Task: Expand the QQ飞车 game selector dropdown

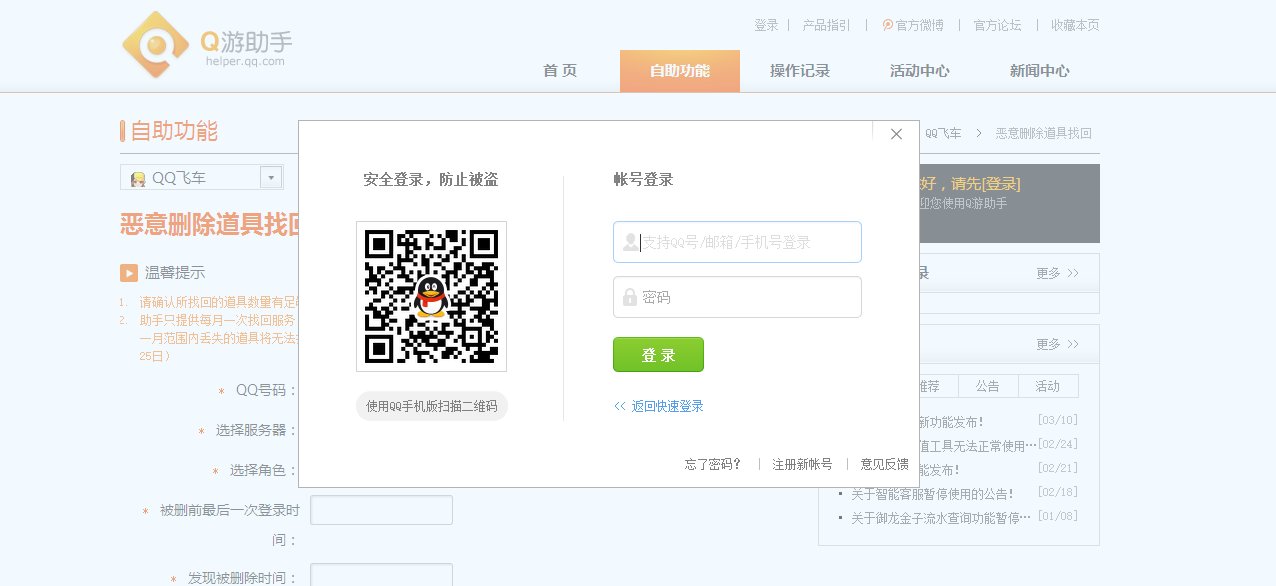Action: pyautogui.click(x=270, y=176)
